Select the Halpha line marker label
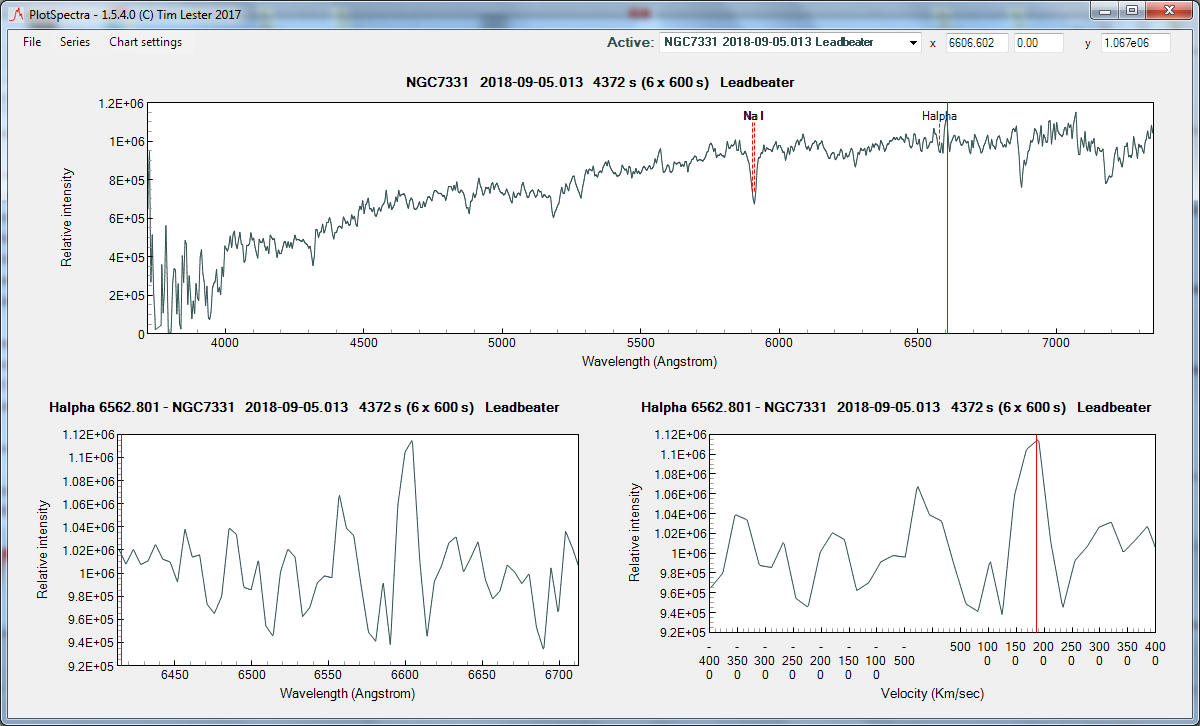 (938, 116)
